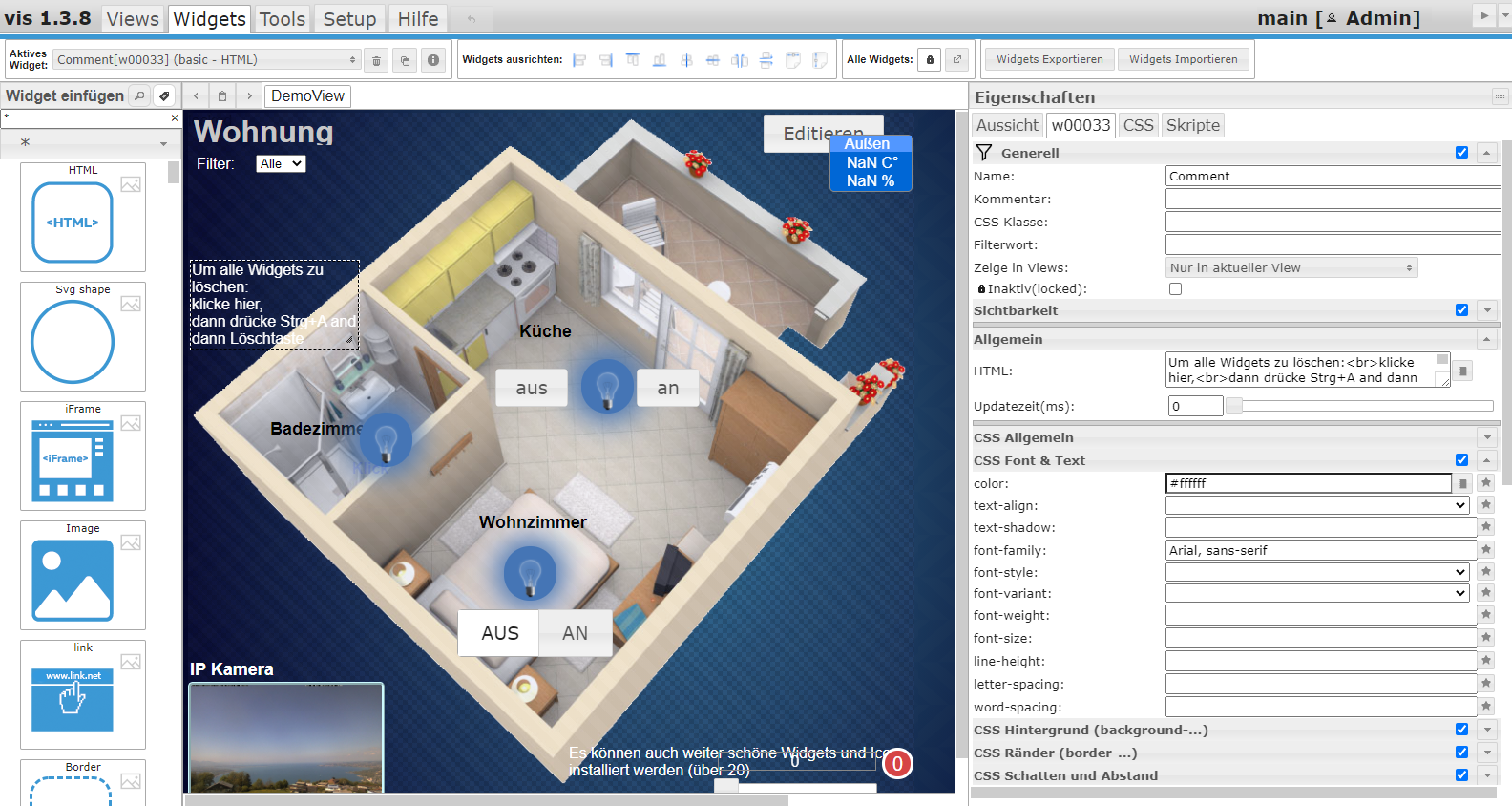Click the star icon next to font-family

pyautogui.click(x=1486, y=550)
